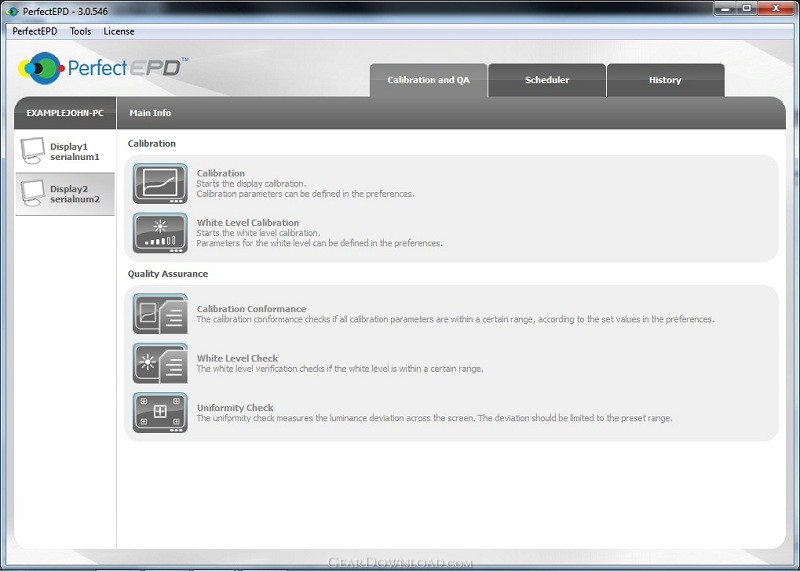Image resolution: width=800 pixels, height=571 pixels.
Task: Click the White Level Calibration title
Action: tap(248, 222)
